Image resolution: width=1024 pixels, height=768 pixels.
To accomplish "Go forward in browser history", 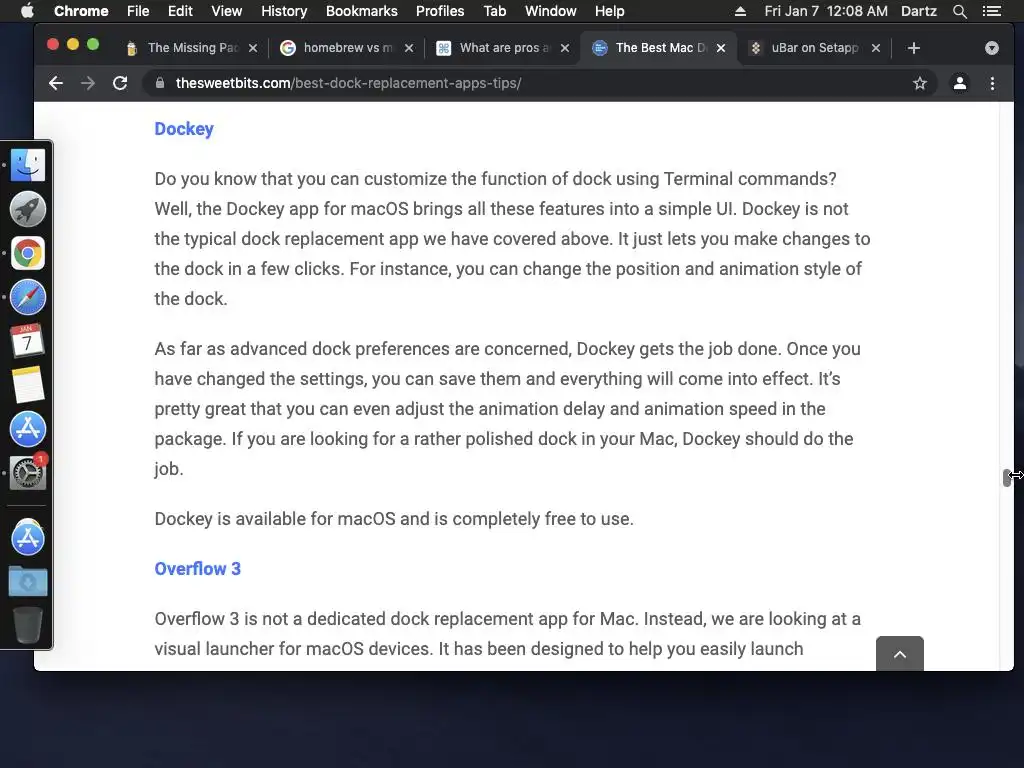I will coord(88,83).
